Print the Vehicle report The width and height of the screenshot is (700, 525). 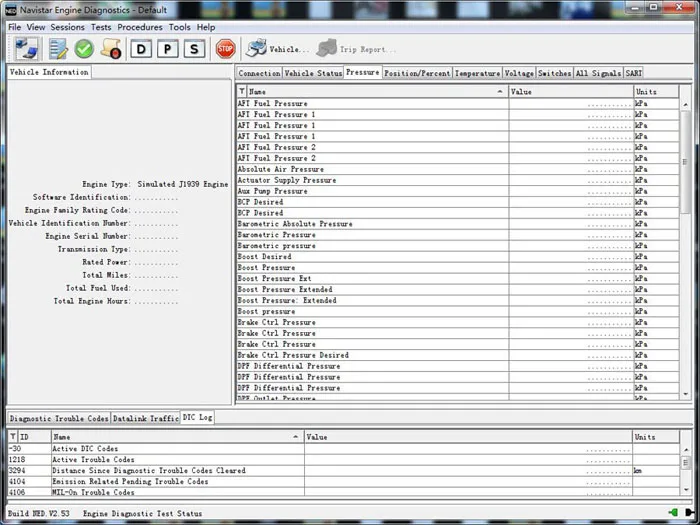277,49
